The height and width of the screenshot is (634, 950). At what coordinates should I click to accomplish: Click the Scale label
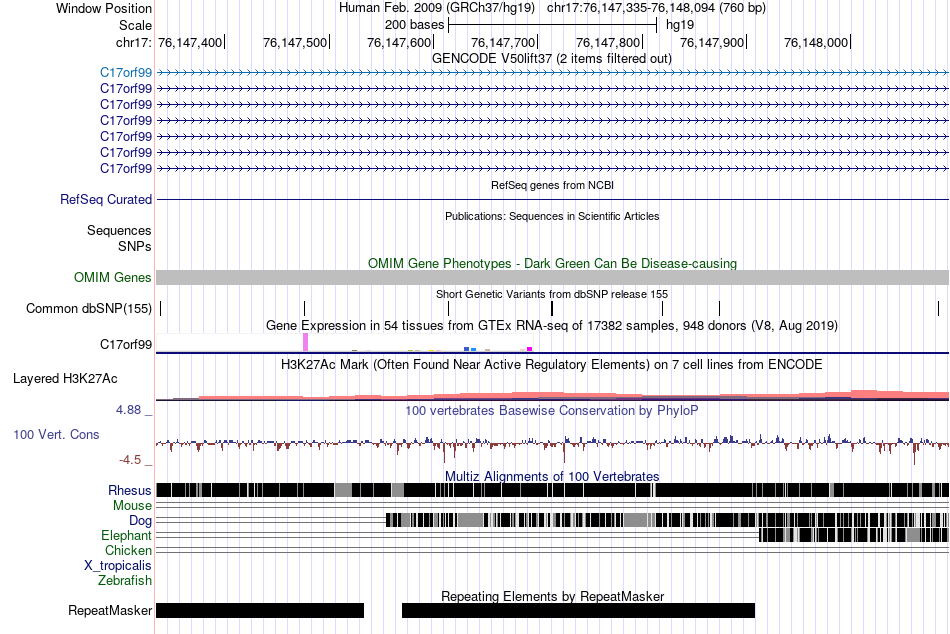click(135, 25)
